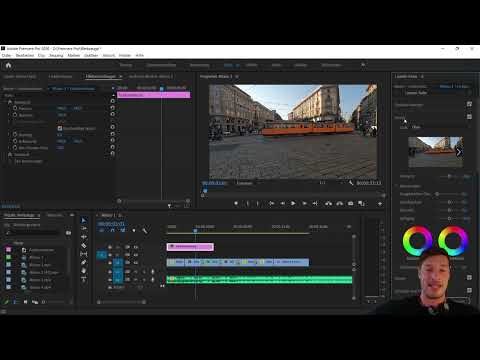The height and width of the screenshot is (360, 480).
Task: Click the Look preview thumbnail
Action: (435, 152)
